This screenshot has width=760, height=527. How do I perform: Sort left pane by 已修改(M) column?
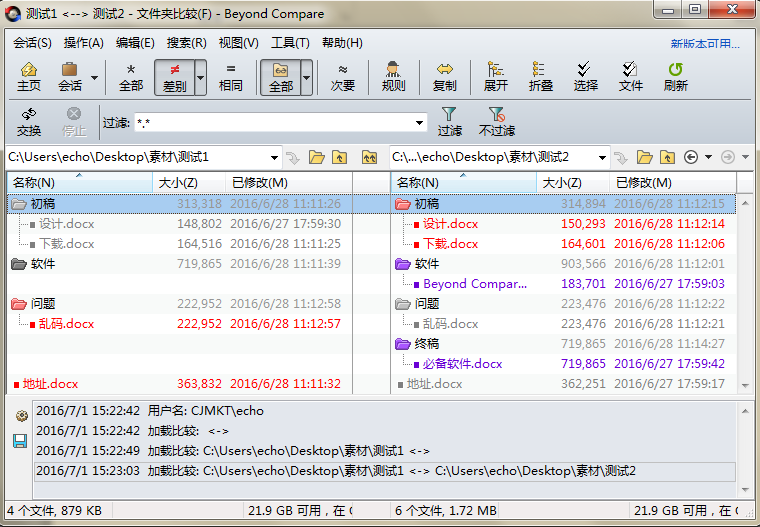coord(289,183)
